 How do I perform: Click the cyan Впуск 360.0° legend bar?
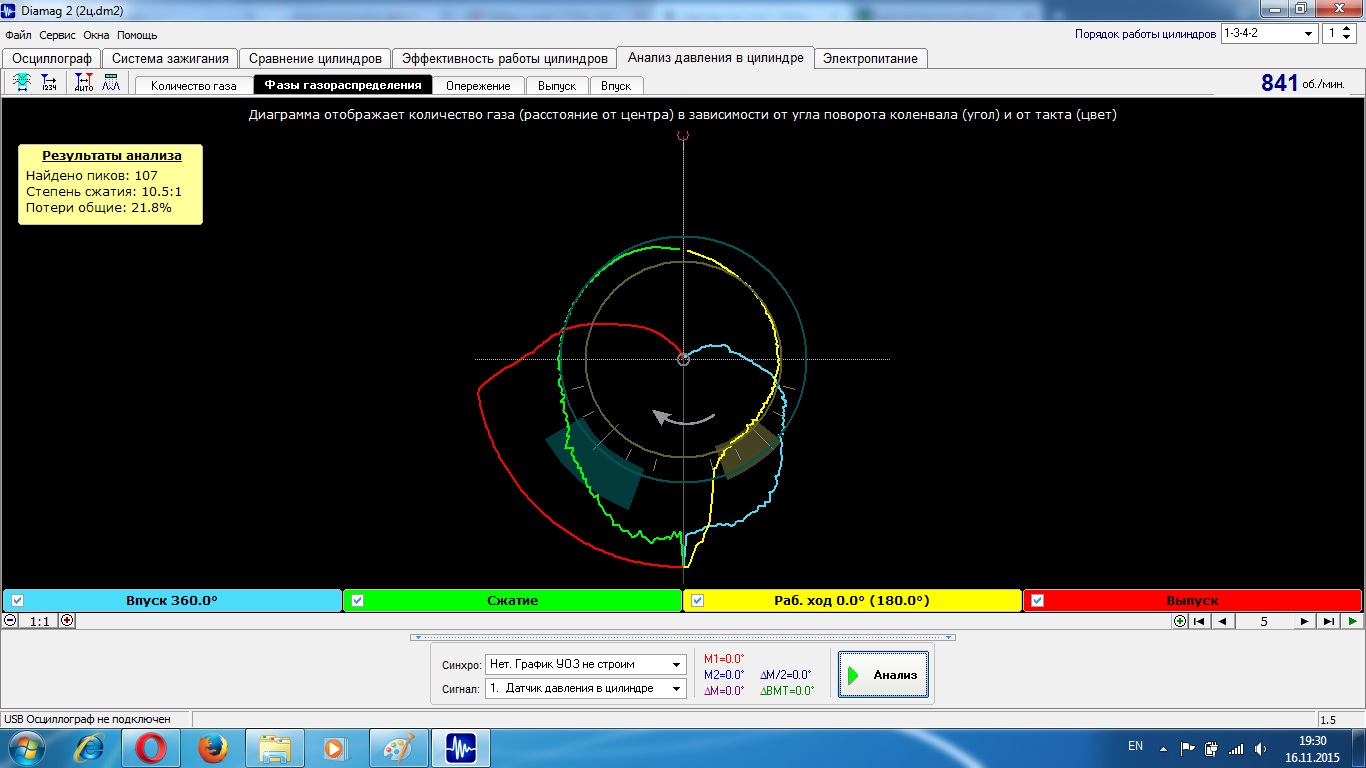pyautogui.click(x=172, y=601)
